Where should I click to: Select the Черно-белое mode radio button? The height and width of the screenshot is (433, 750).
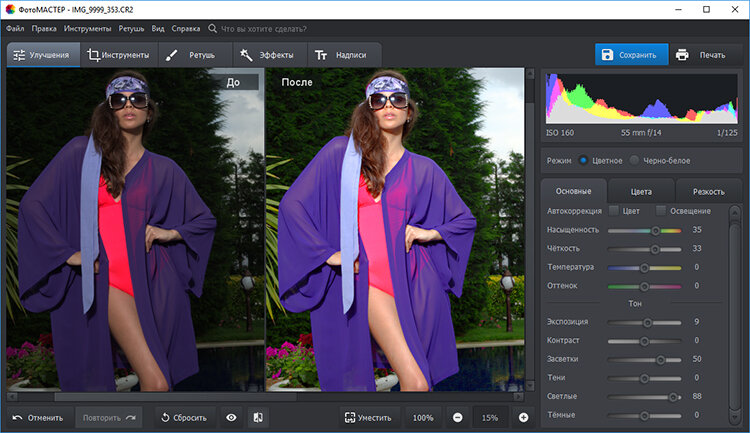(x=635, y=160)
